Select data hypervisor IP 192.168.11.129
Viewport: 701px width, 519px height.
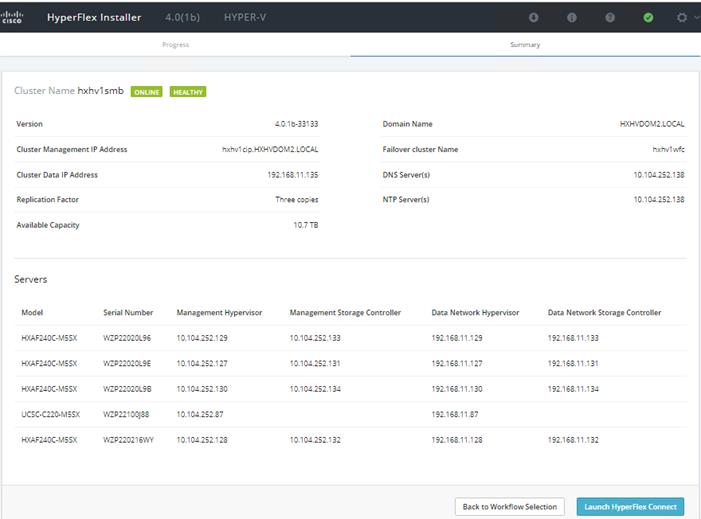(x=457, y=338)
